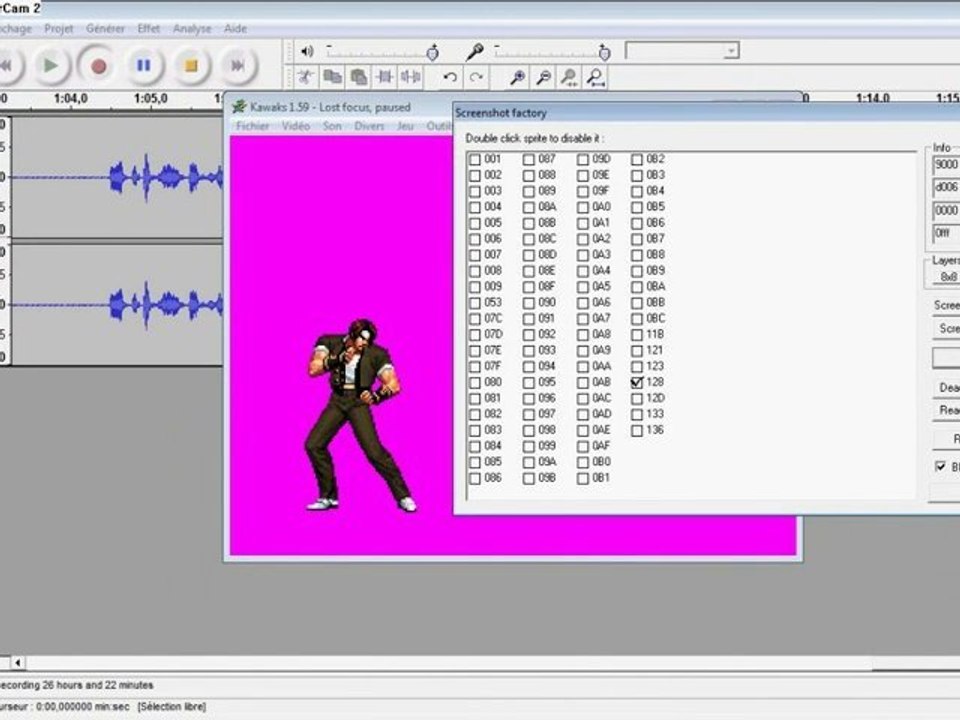Zoom in with the magnifier plus icon
Image resolution: width=960 pixels, height=720 pixels.
click(x=518, y=77)
